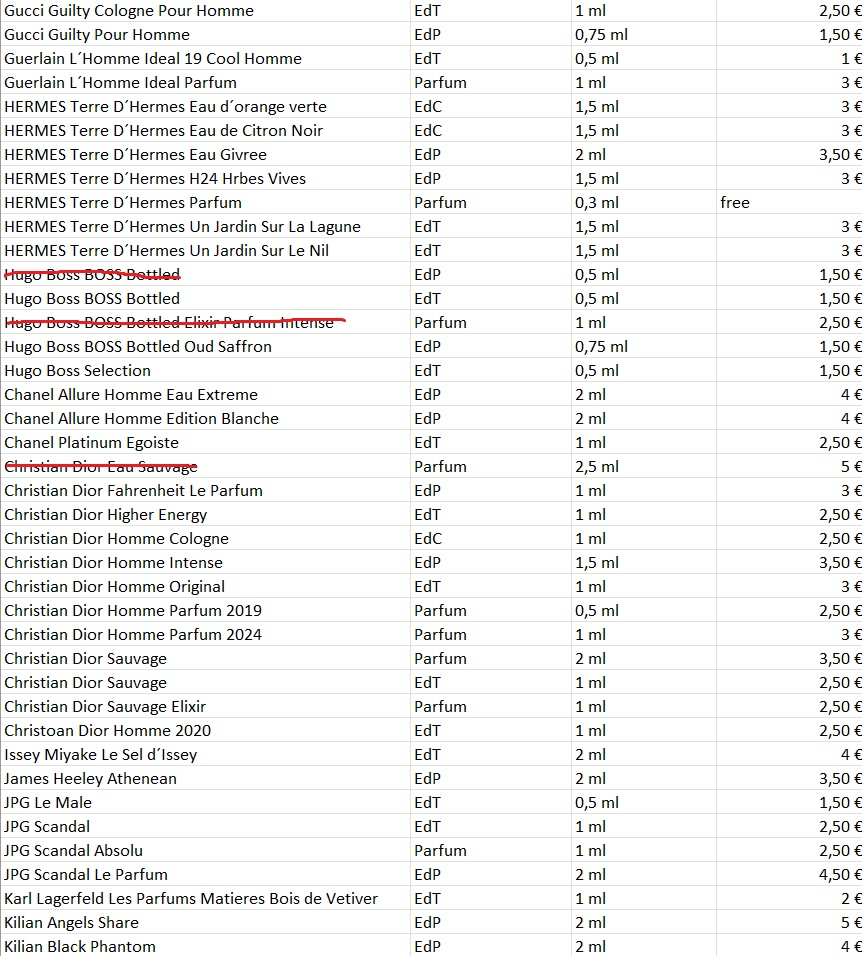Select the 2,5 ml volume cell
Screen dimensions: 862x956
point(643,467)
